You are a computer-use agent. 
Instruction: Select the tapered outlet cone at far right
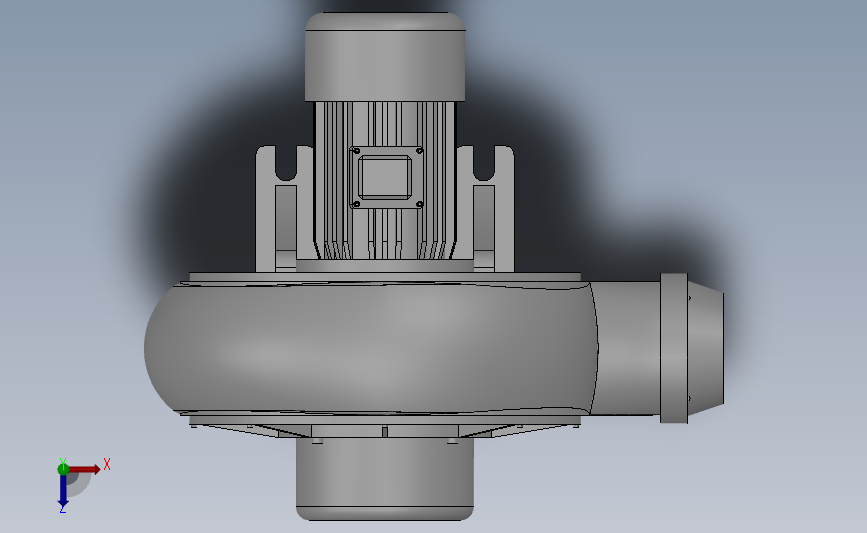706,348
